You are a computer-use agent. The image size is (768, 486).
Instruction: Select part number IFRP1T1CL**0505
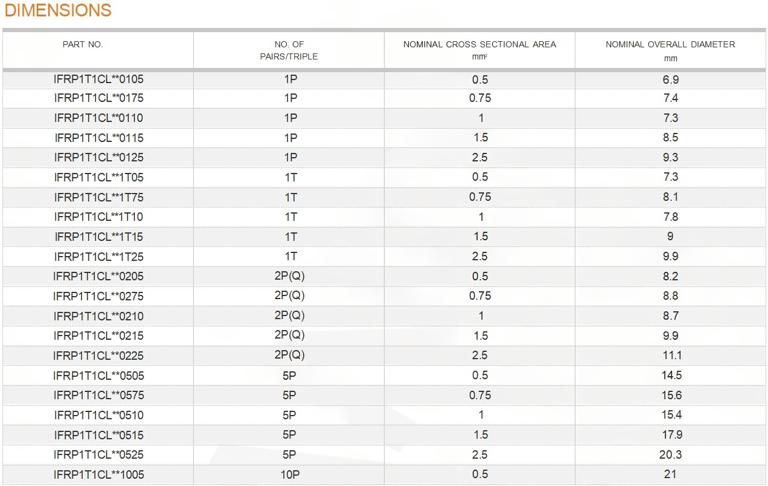tap(98, 376)
